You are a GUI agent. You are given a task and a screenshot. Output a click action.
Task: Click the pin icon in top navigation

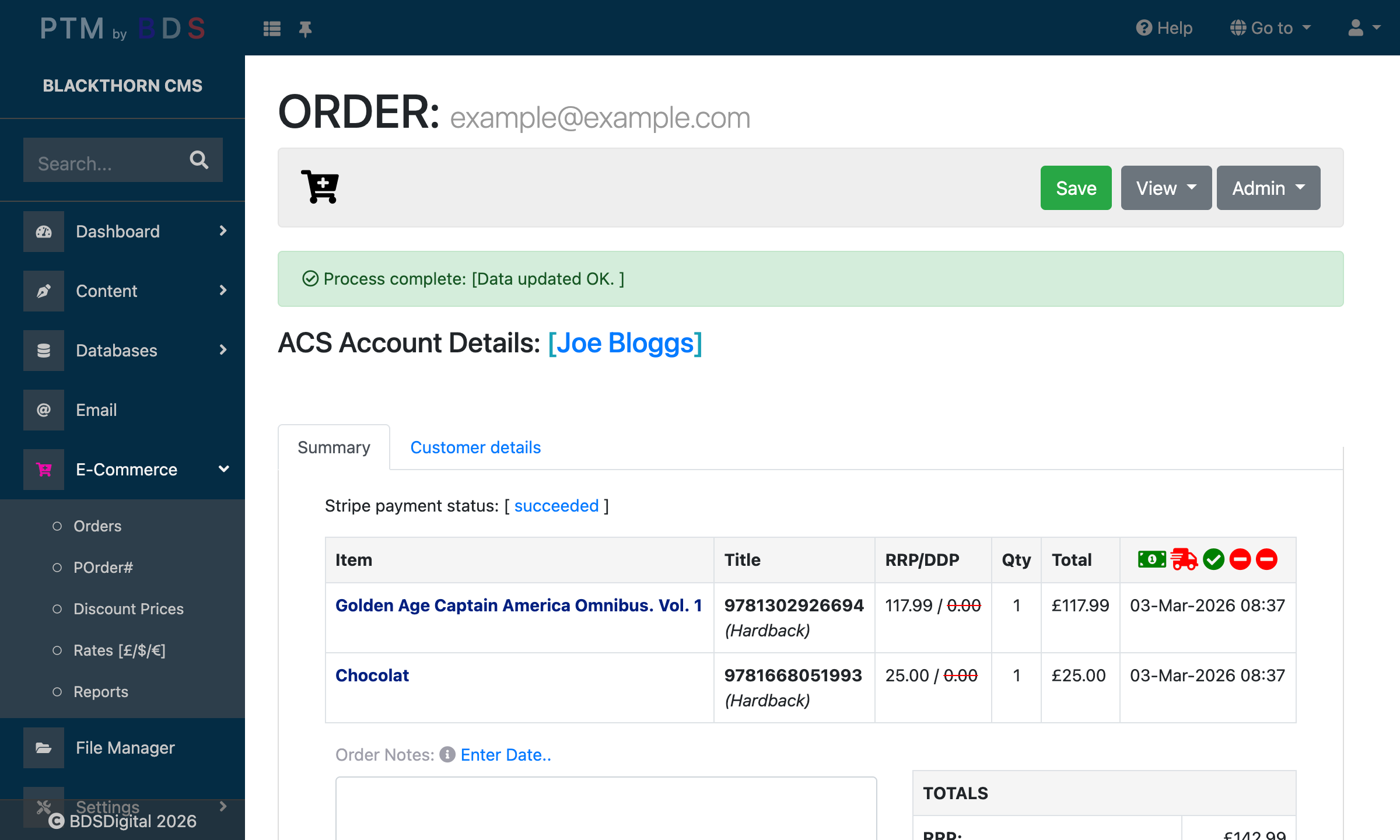(306, 28)
